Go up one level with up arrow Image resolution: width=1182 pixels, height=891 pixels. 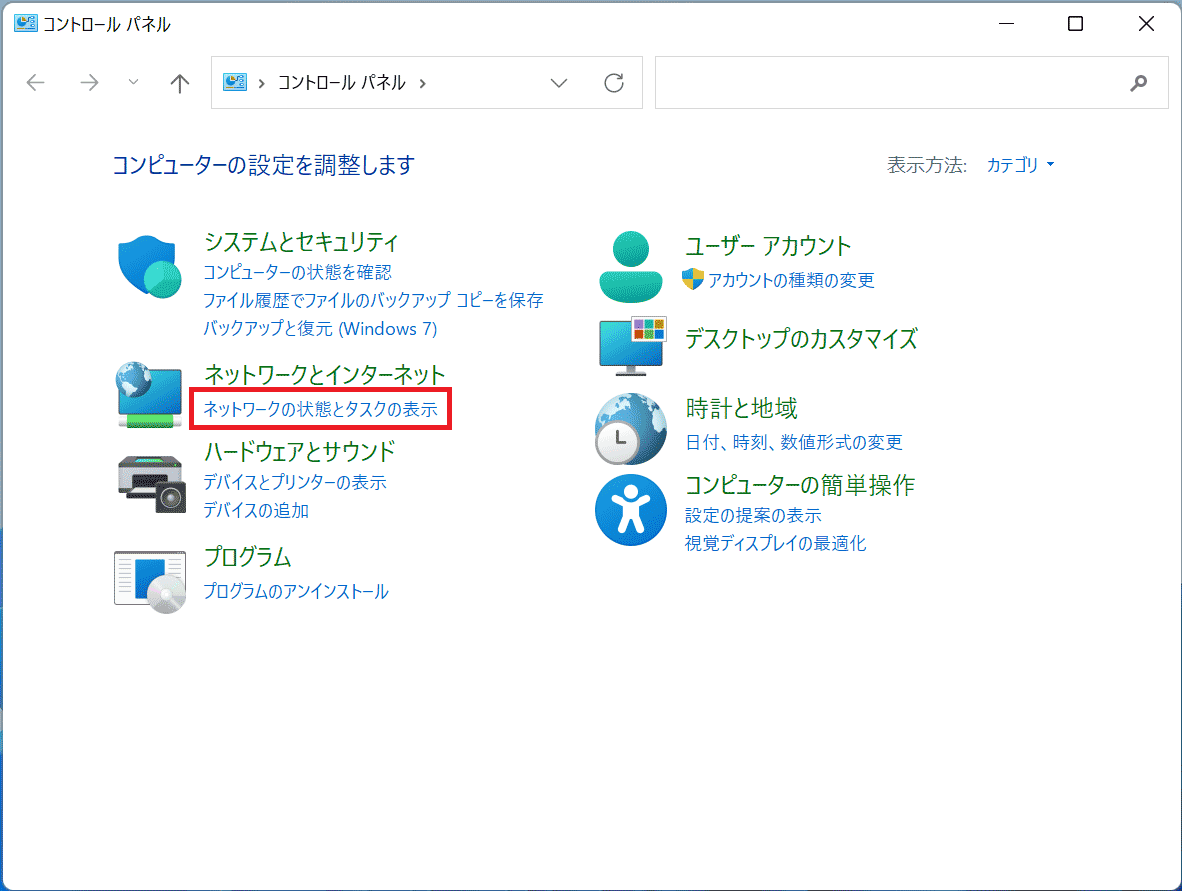point(180,83)
